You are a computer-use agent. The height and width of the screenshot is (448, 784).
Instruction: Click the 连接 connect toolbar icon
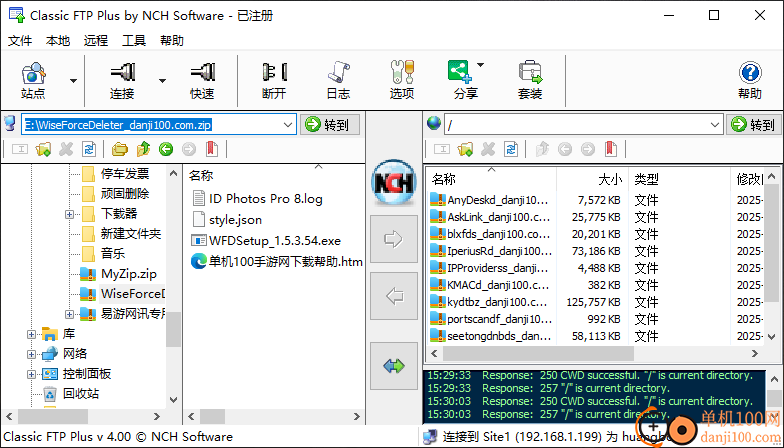(x=122, y=80)
